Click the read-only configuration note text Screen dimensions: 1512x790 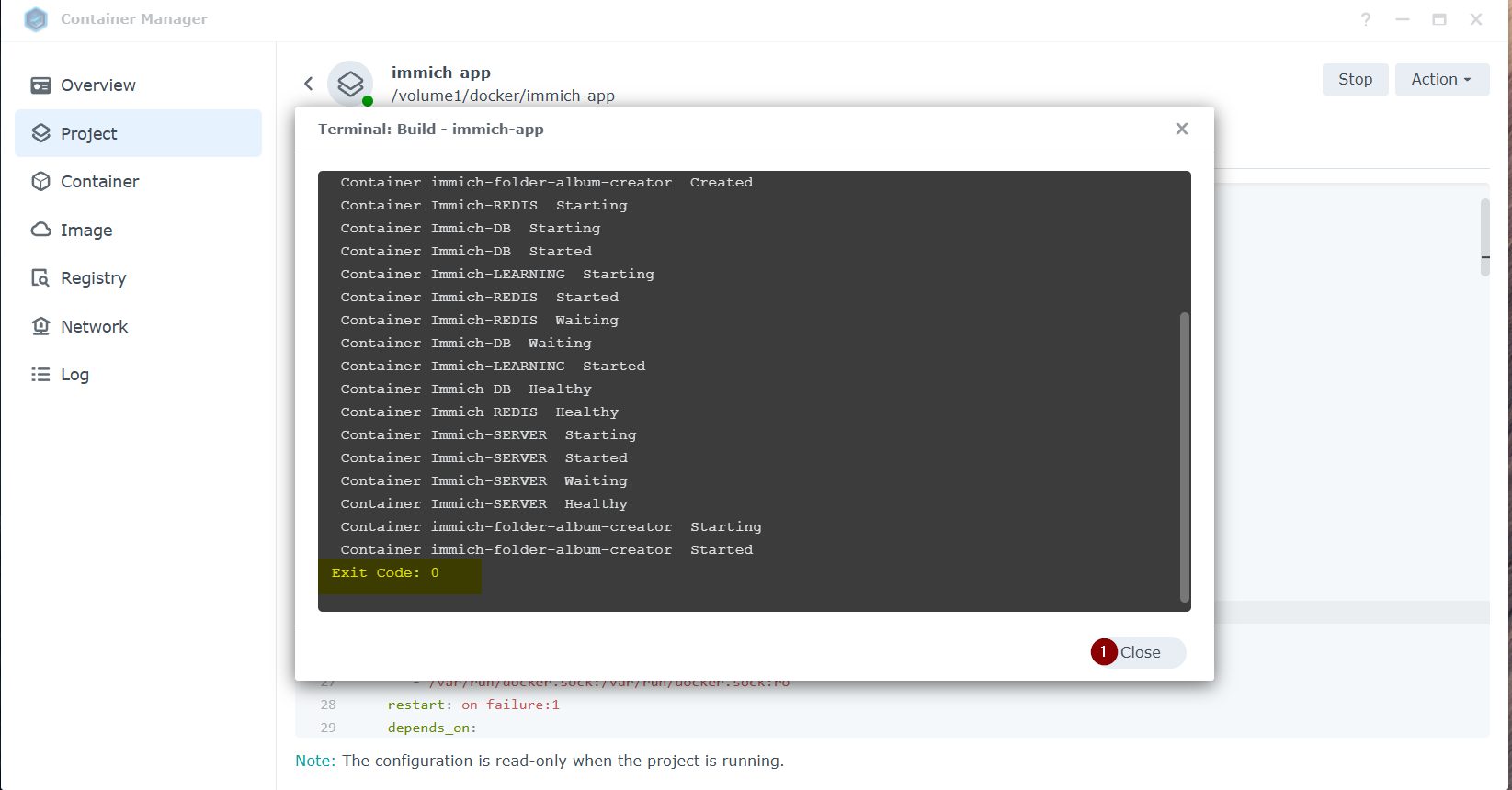[540, 761]
